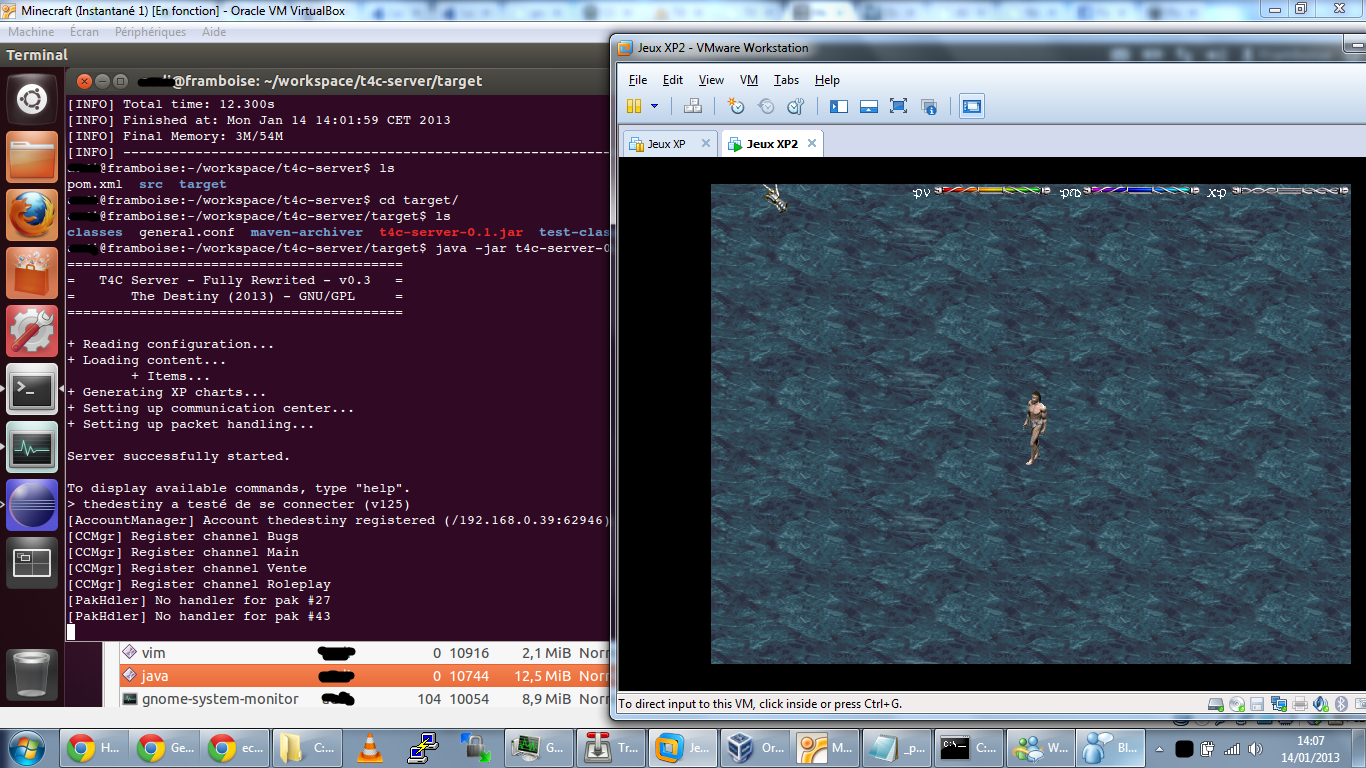Click the Windows volume speaker tray icon
Image resolution: width=1366 pixels, height=768 pixels.
(1258, 748)
